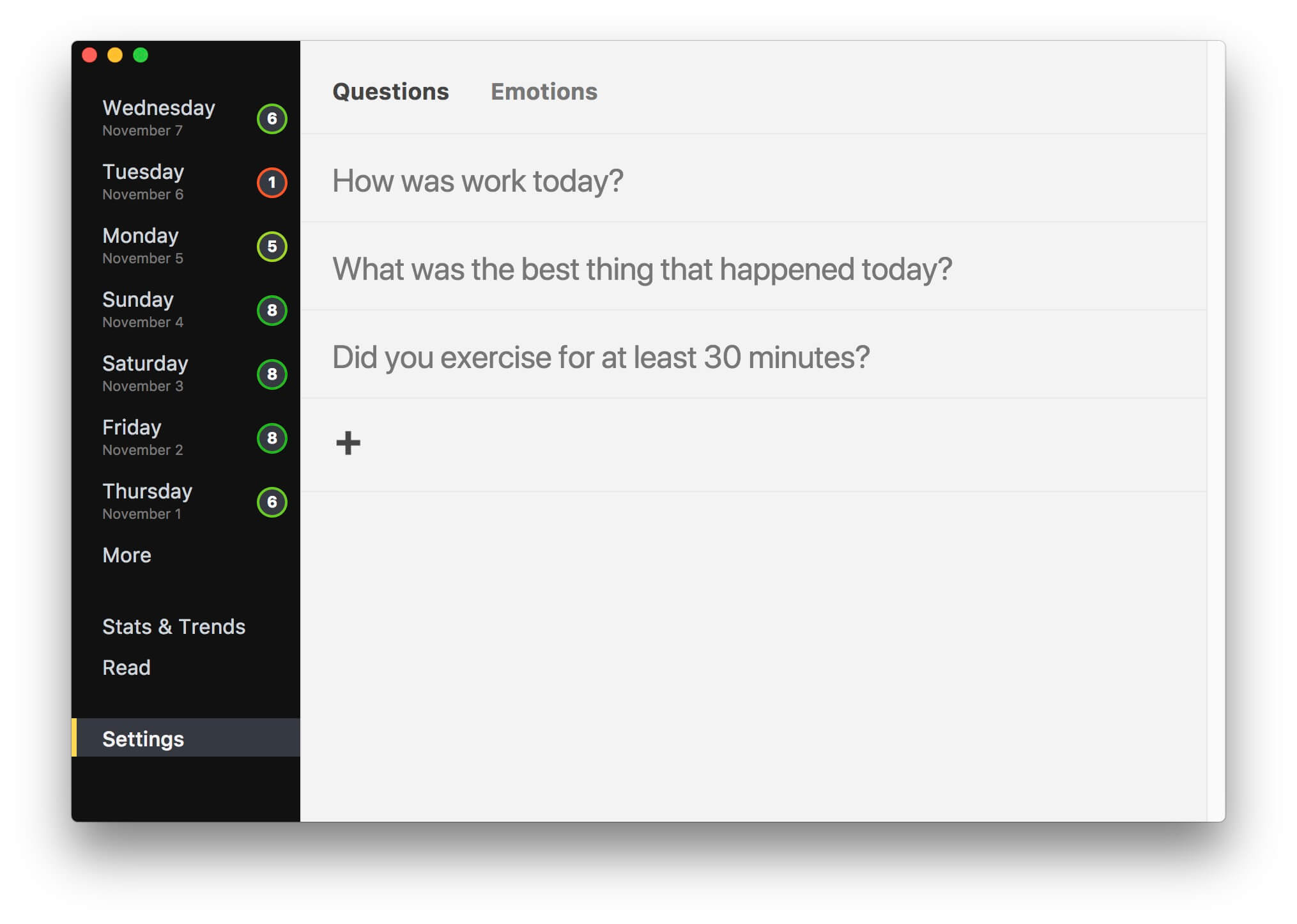1297x924 pixels.
Task: Expand More days in sidebar
Action: coord(127,555)
